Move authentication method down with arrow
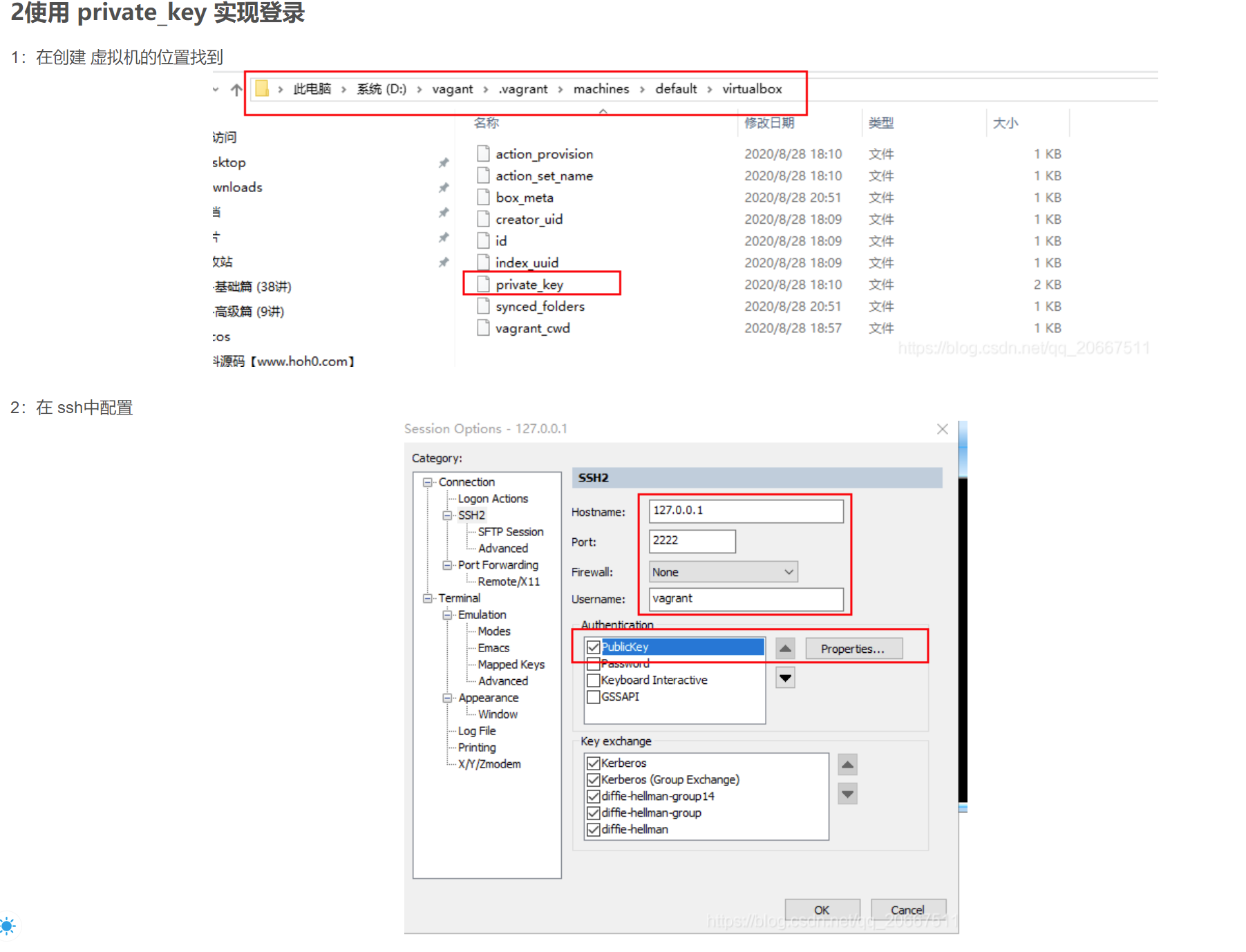 [x=785, y=678]
